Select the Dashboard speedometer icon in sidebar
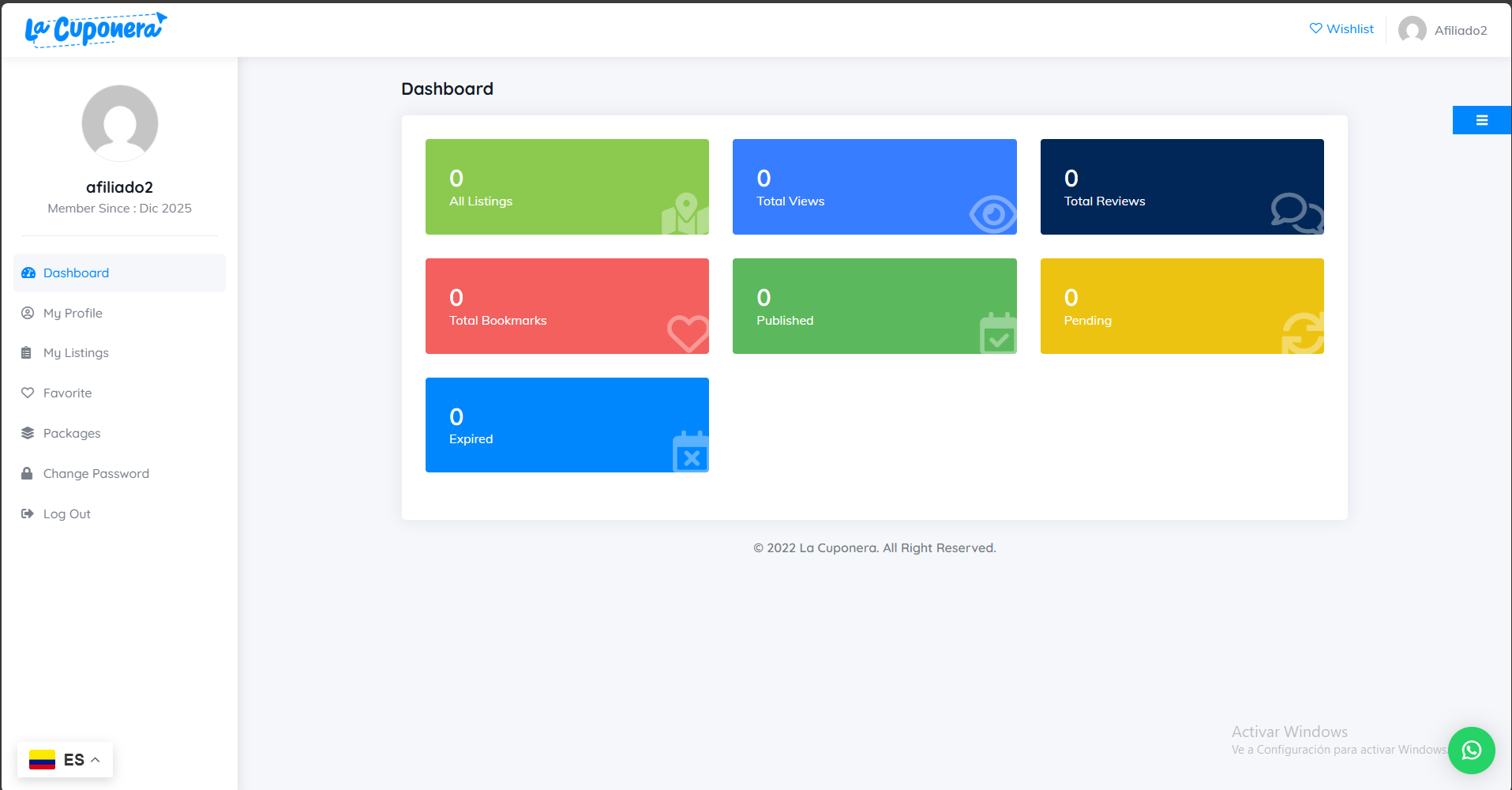Image resolution: width=1512 pixels, height=790 pixels. pos(28,273)
